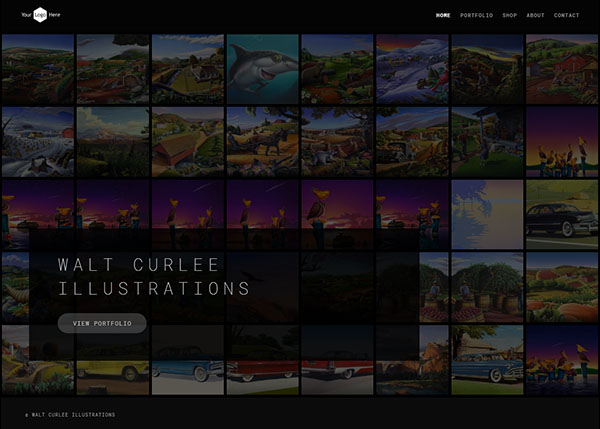Click the winter farm red barn thumbnail
The height and width of the screenshot is (429, 600).
[37, 141]
